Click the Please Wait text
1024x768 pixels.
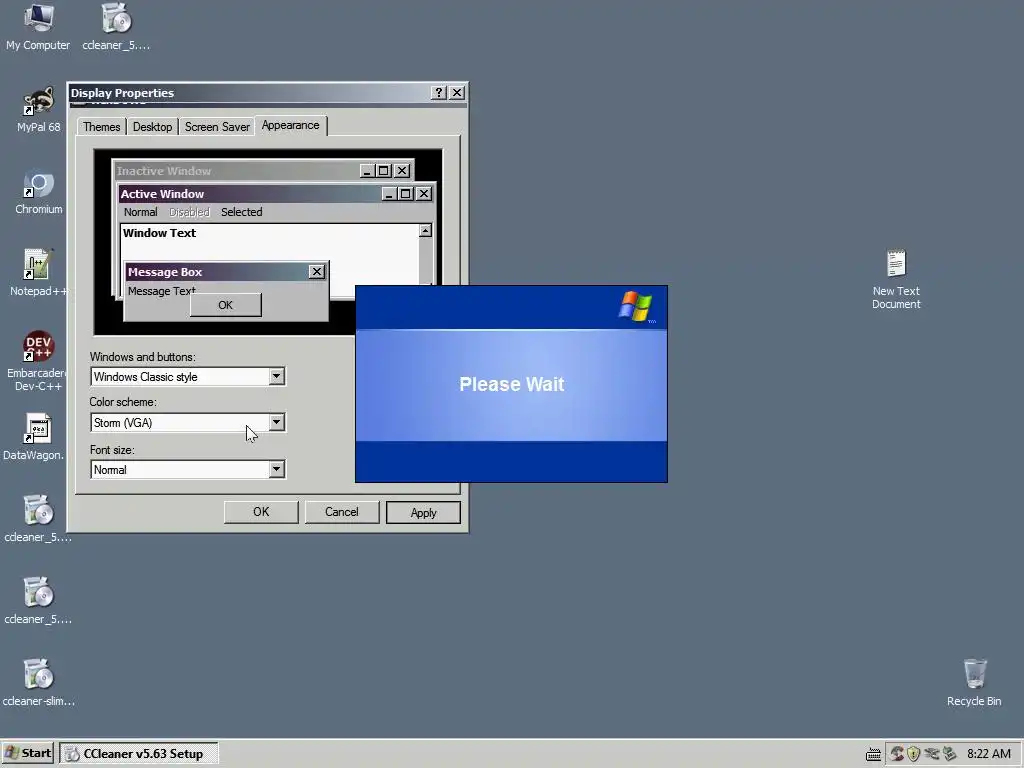511,384
